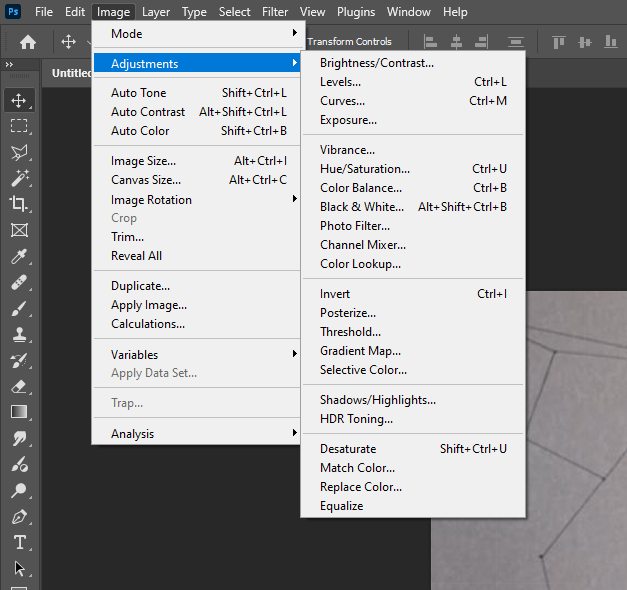The image size is (627, 590).
Task: Open the Filter menu
Action: point(275,12)
